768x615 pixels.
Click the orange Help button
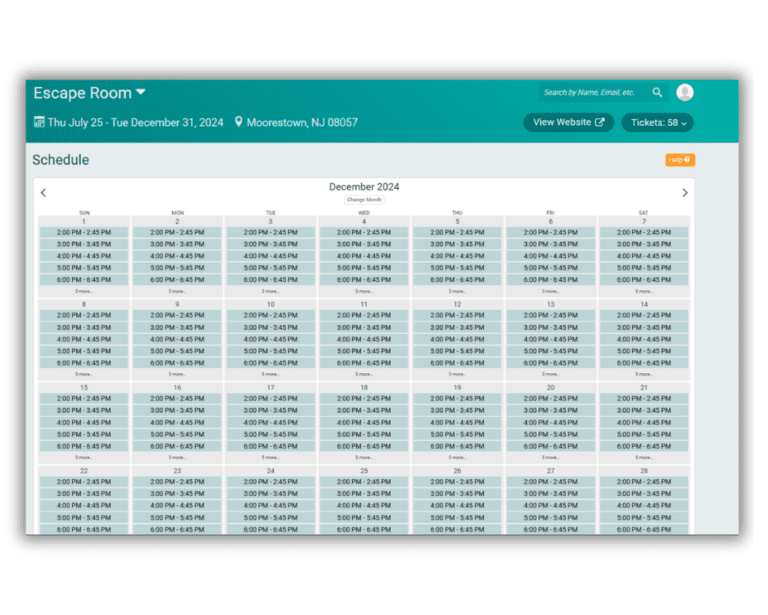click(680, 160)
